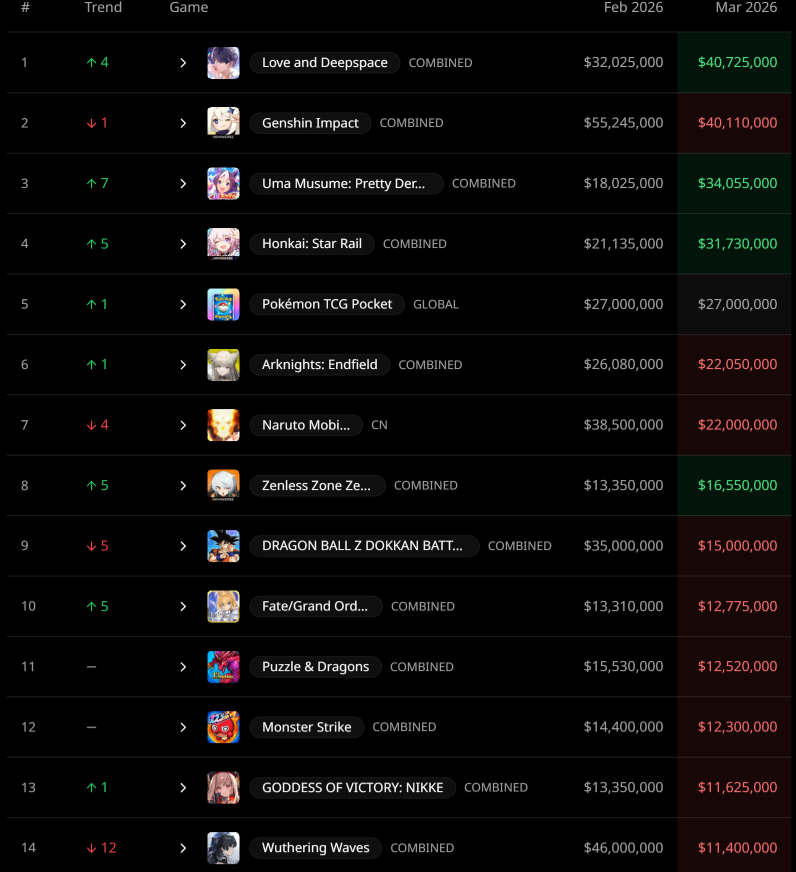Click the CN tag beside Naruto Mobile

(379, 425)
